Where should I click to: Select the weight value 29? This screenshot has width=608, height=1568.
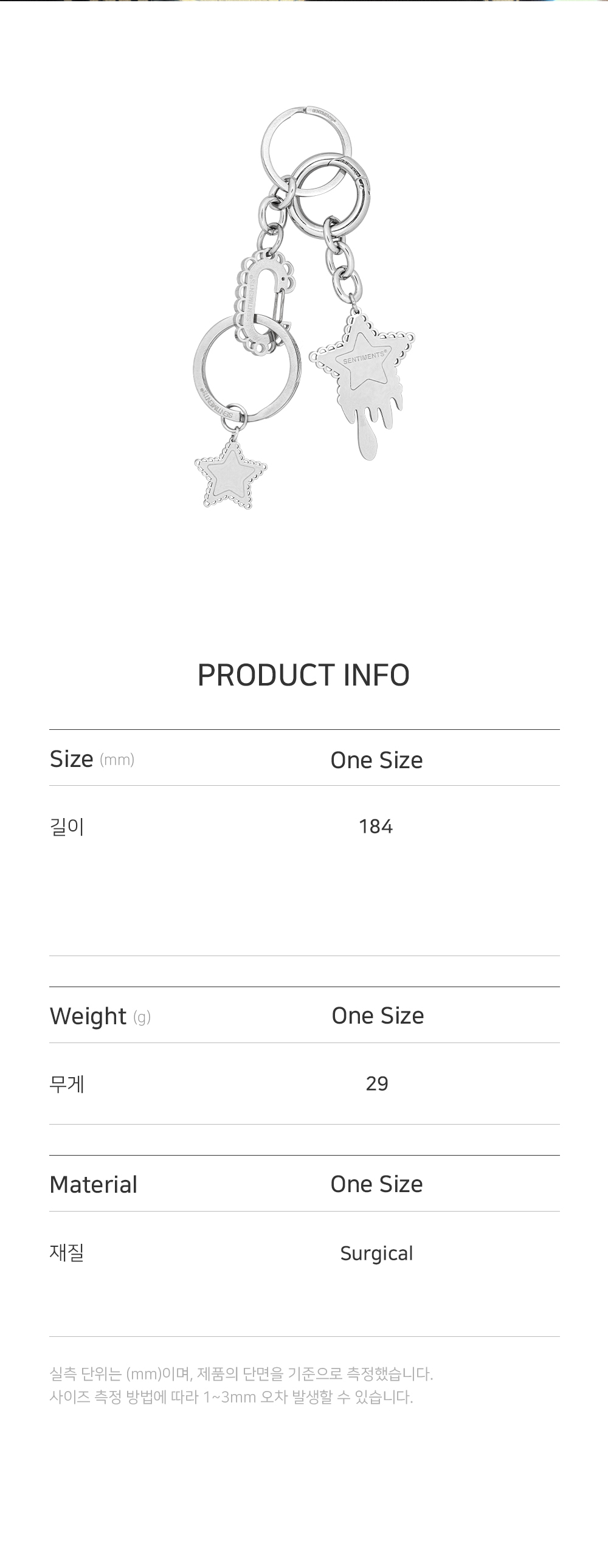[377, 1083]
